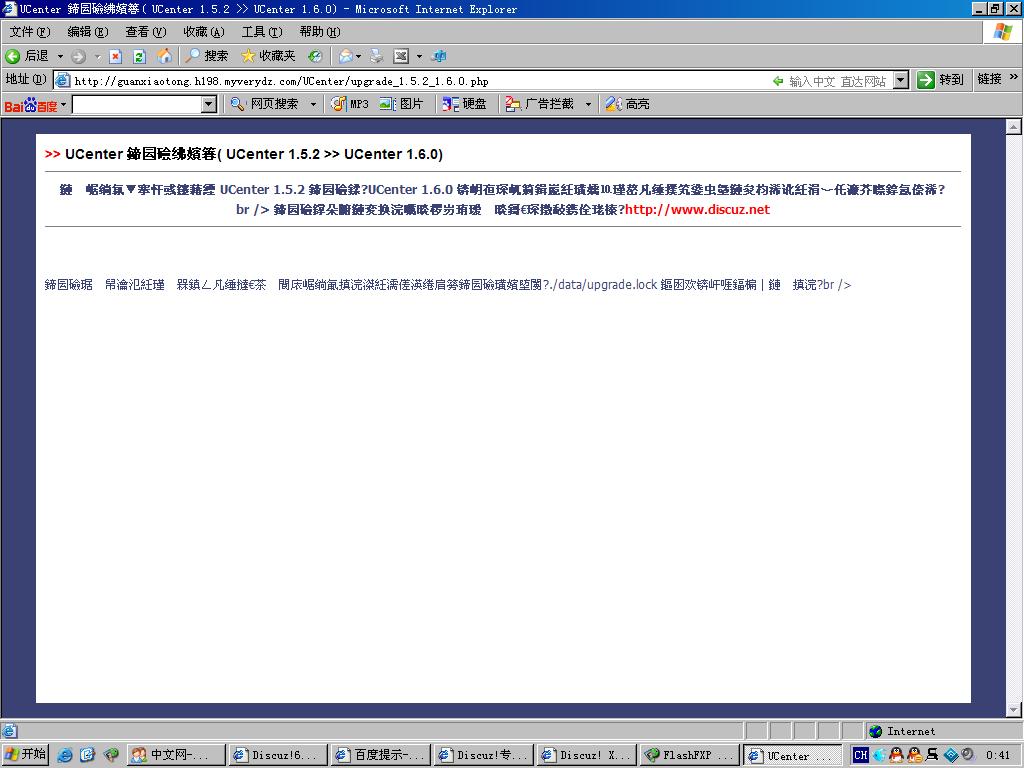This screenshot has height=768, width=1024.
Task: Expand the 链接 links toolbar chevron
Action: coord(1014,77)
